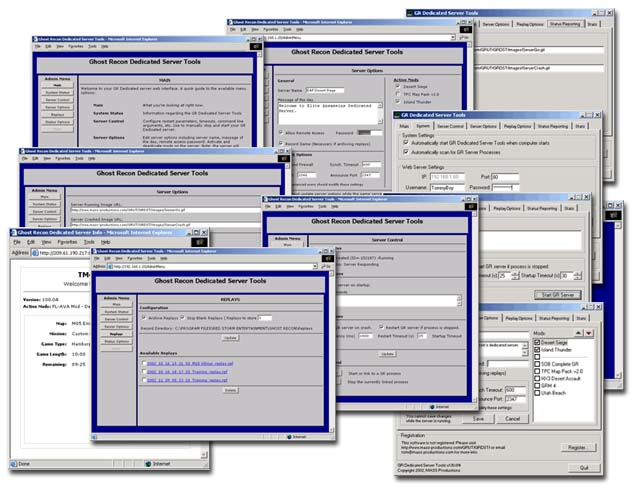Screen dimensions: 640x489
Task: Click Register... button
Action: [577, 448]
